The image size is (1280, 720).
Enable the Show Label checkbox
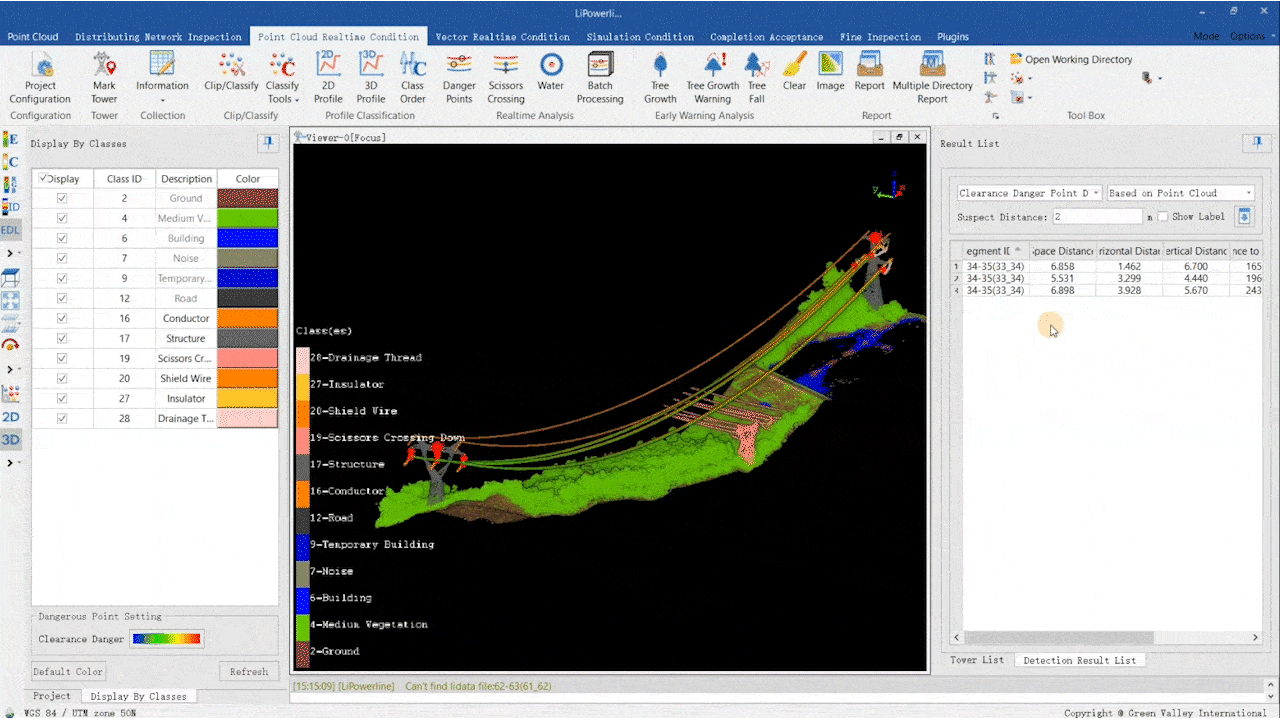[x=1163, y=217]
